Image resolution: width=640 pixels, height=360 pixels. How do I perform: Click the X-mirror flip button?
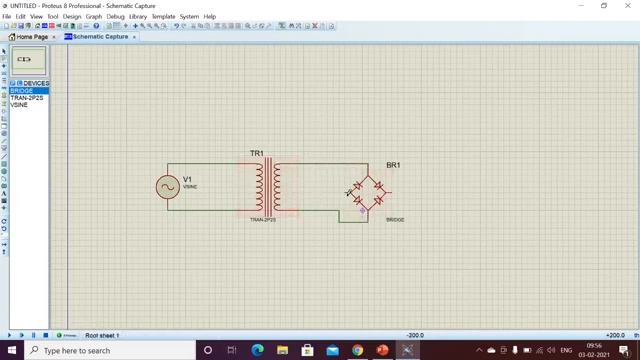pos(4,244)
